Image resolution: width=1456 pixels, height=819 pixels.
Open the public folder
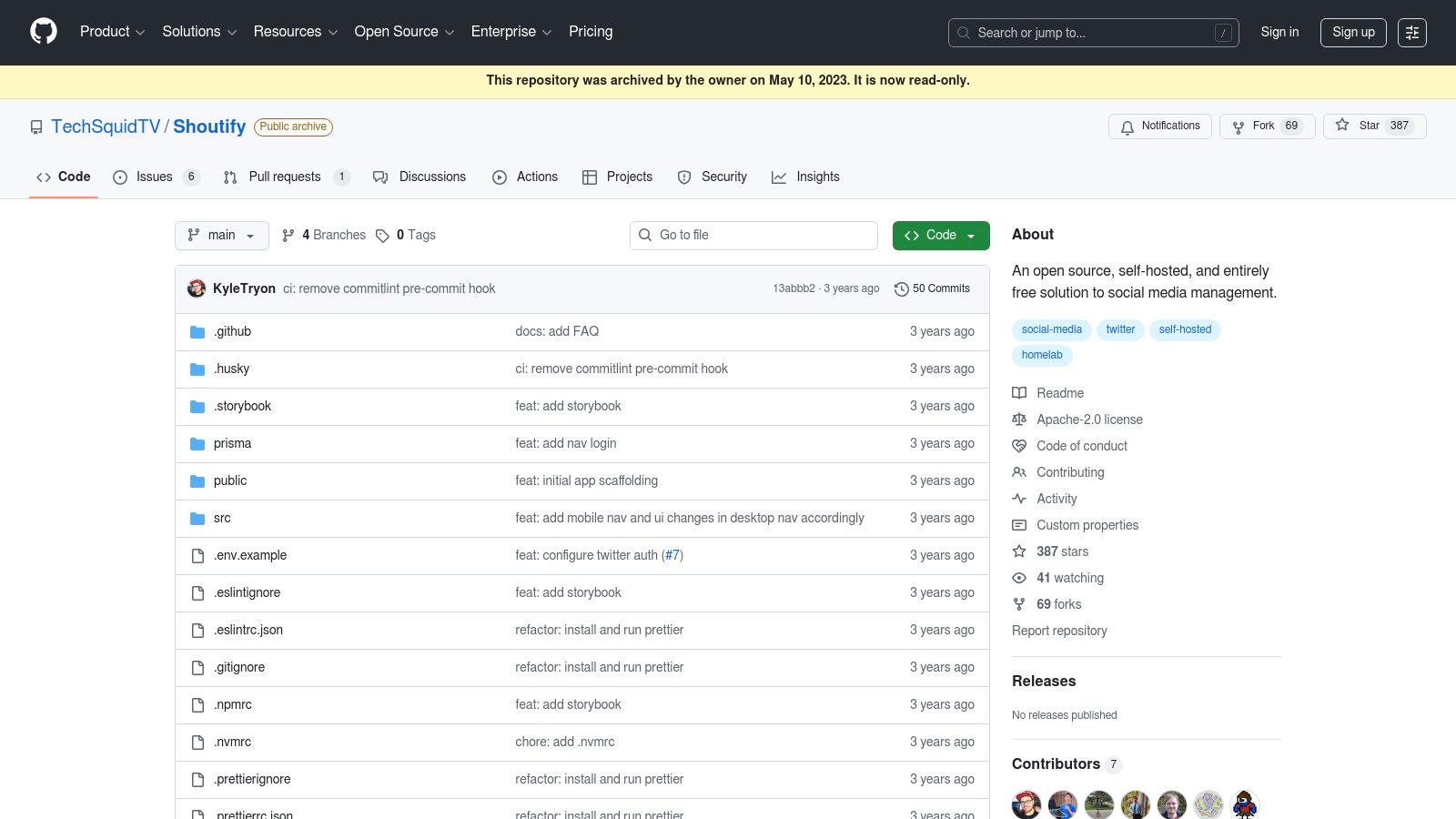pyautogui.click(x=230, y=480)
